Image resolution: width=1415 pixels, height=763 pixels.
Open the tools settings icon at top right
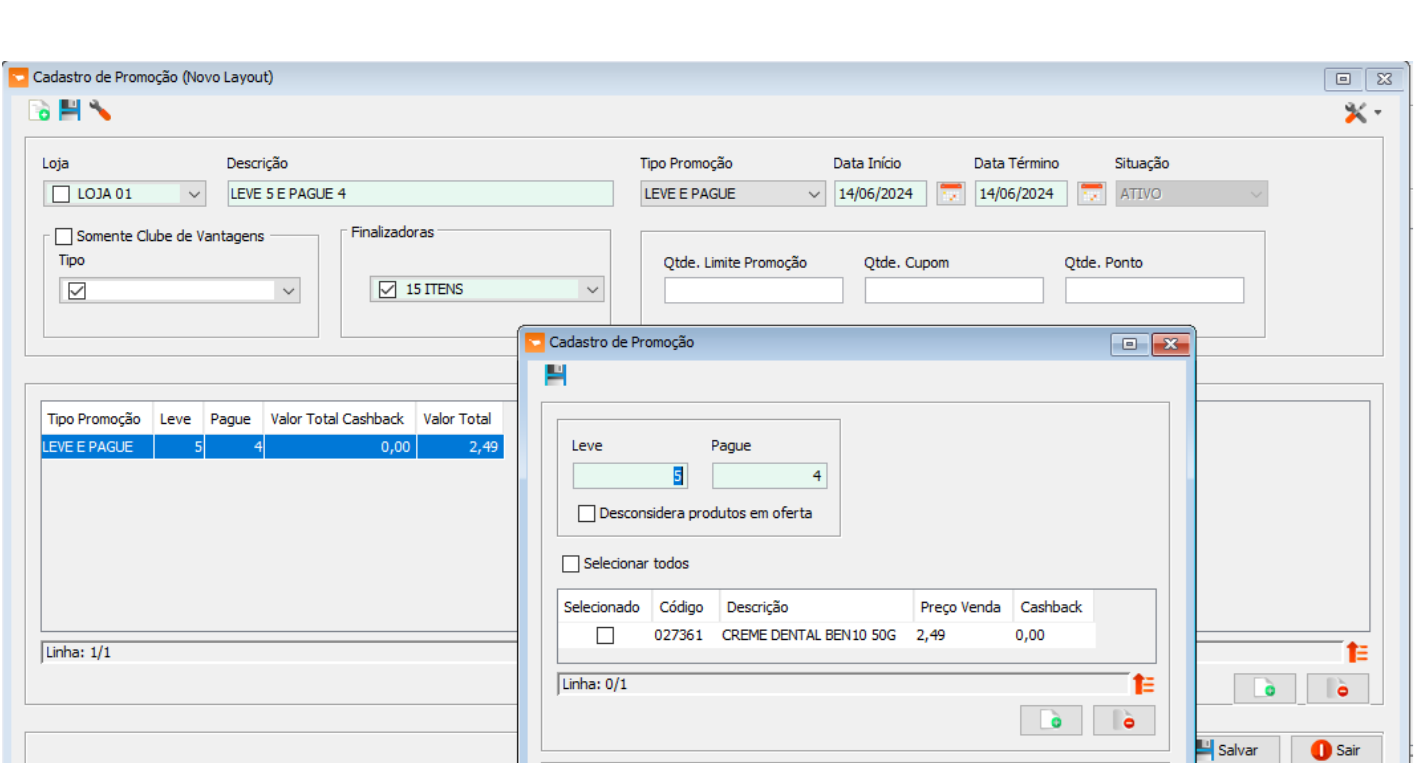1362,113
